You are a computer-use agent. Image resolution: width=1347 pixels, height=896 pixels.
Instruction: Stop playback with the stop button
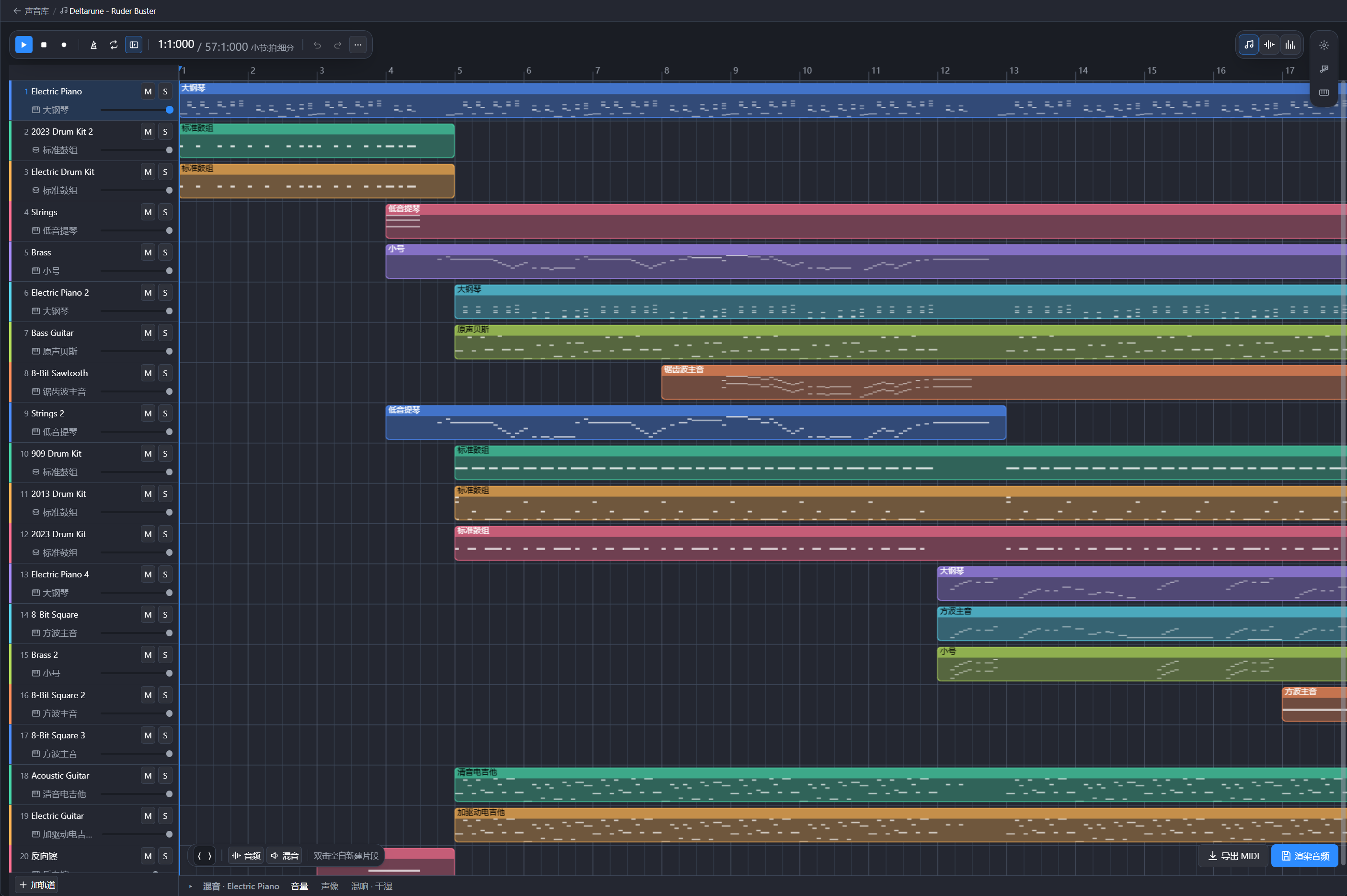[44, 45]
